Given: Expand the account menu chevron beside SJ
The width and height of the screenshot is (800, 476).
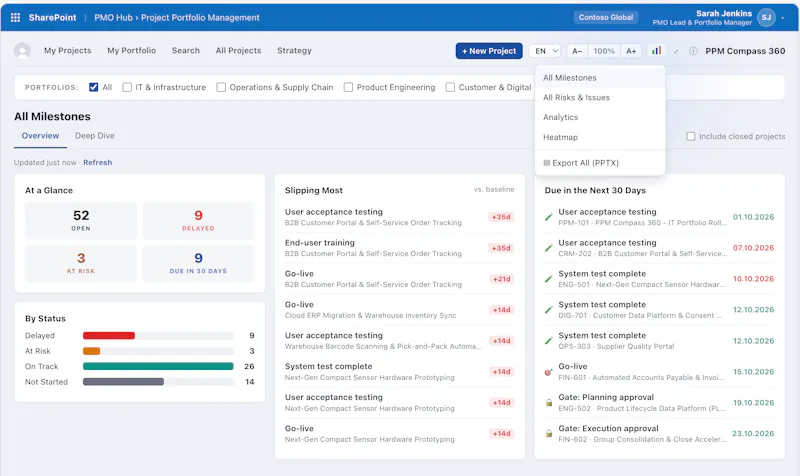Looking at the screenshot, I should tap(783, 18).
